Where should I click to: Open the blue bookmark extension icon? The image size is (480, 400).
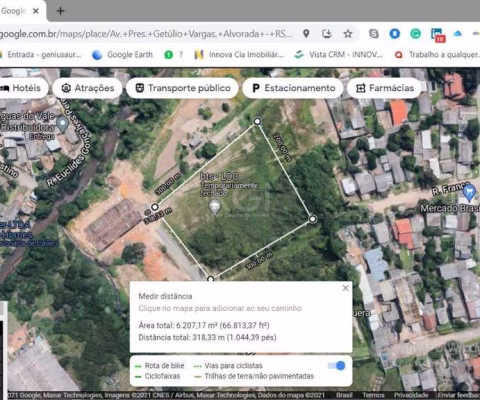[395, 34]
